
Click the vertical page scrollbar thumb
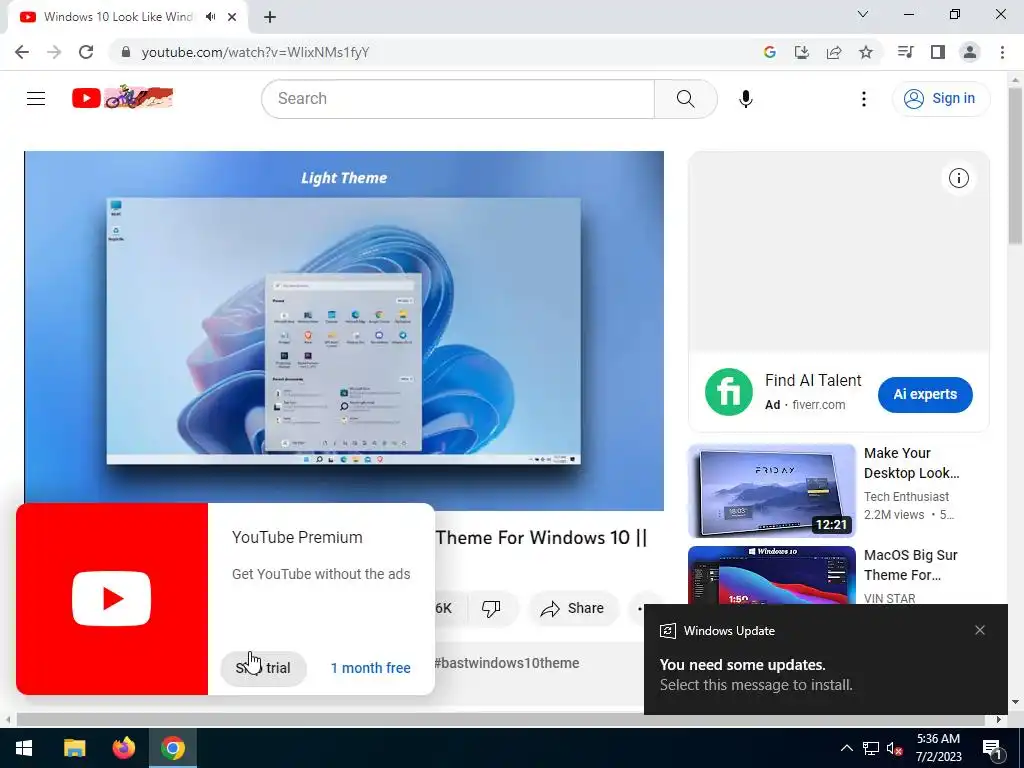1015,167
